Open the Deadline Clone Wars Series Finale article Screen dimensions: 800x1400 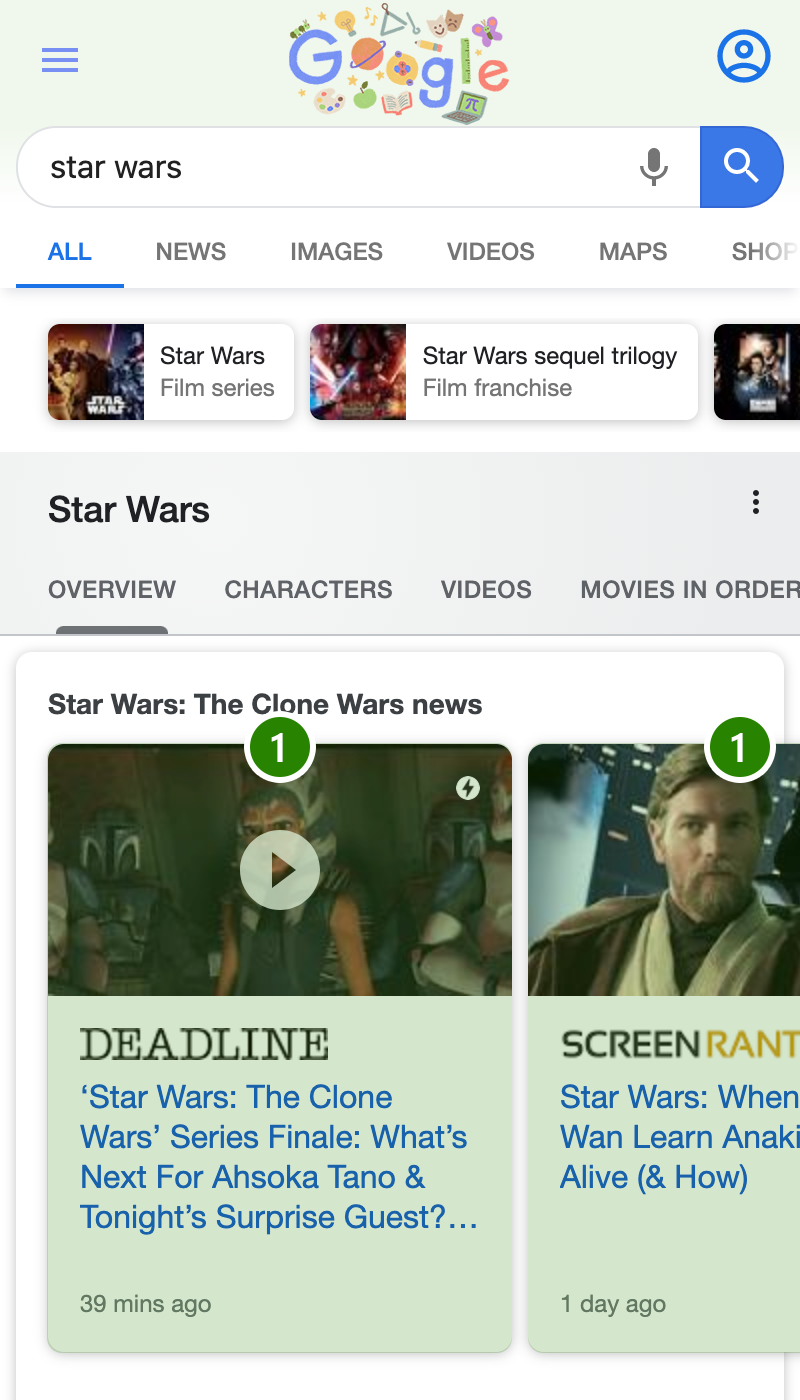click(x=279, y=1157)
